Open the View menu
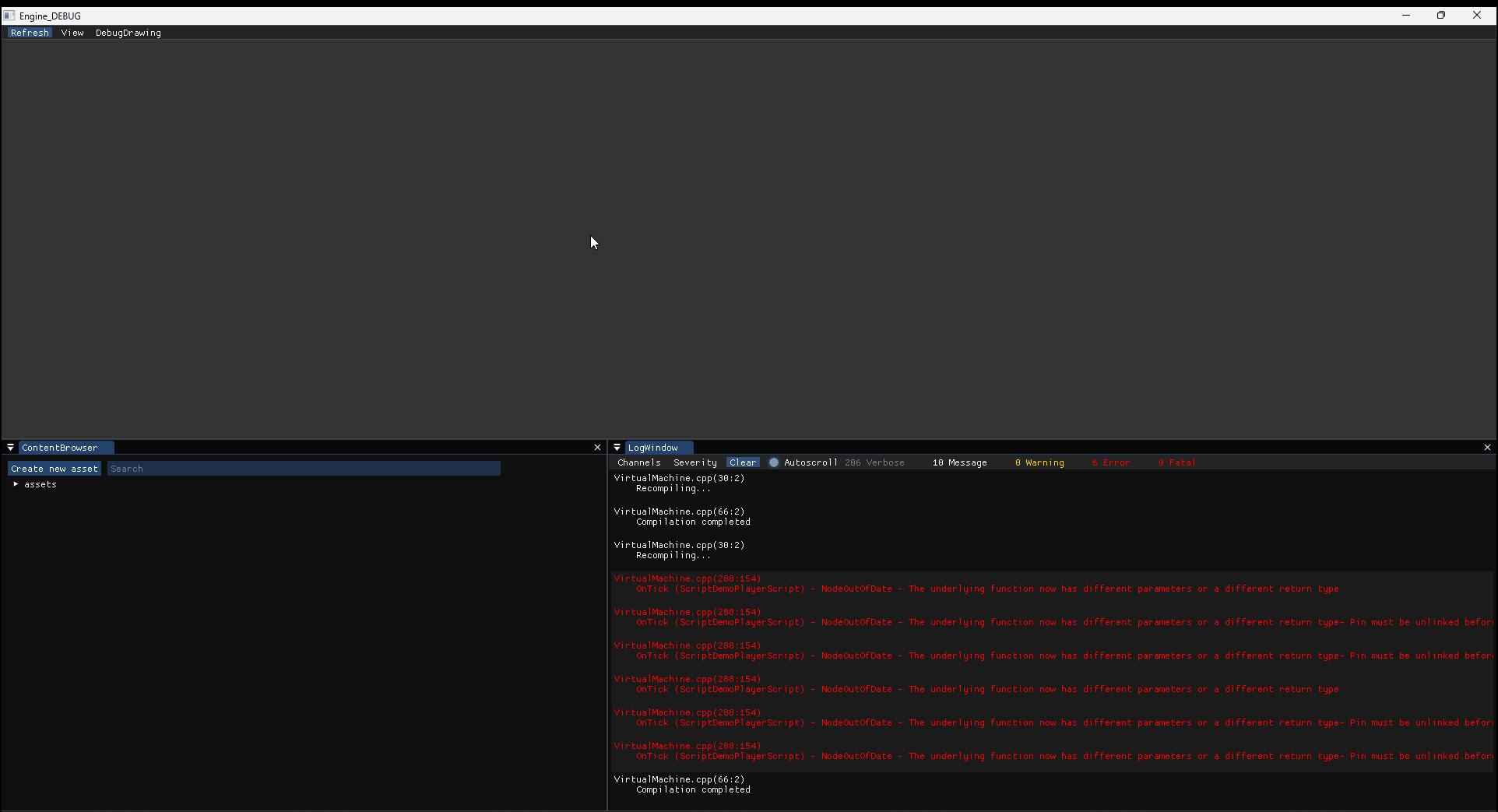 tap(72, 33)
